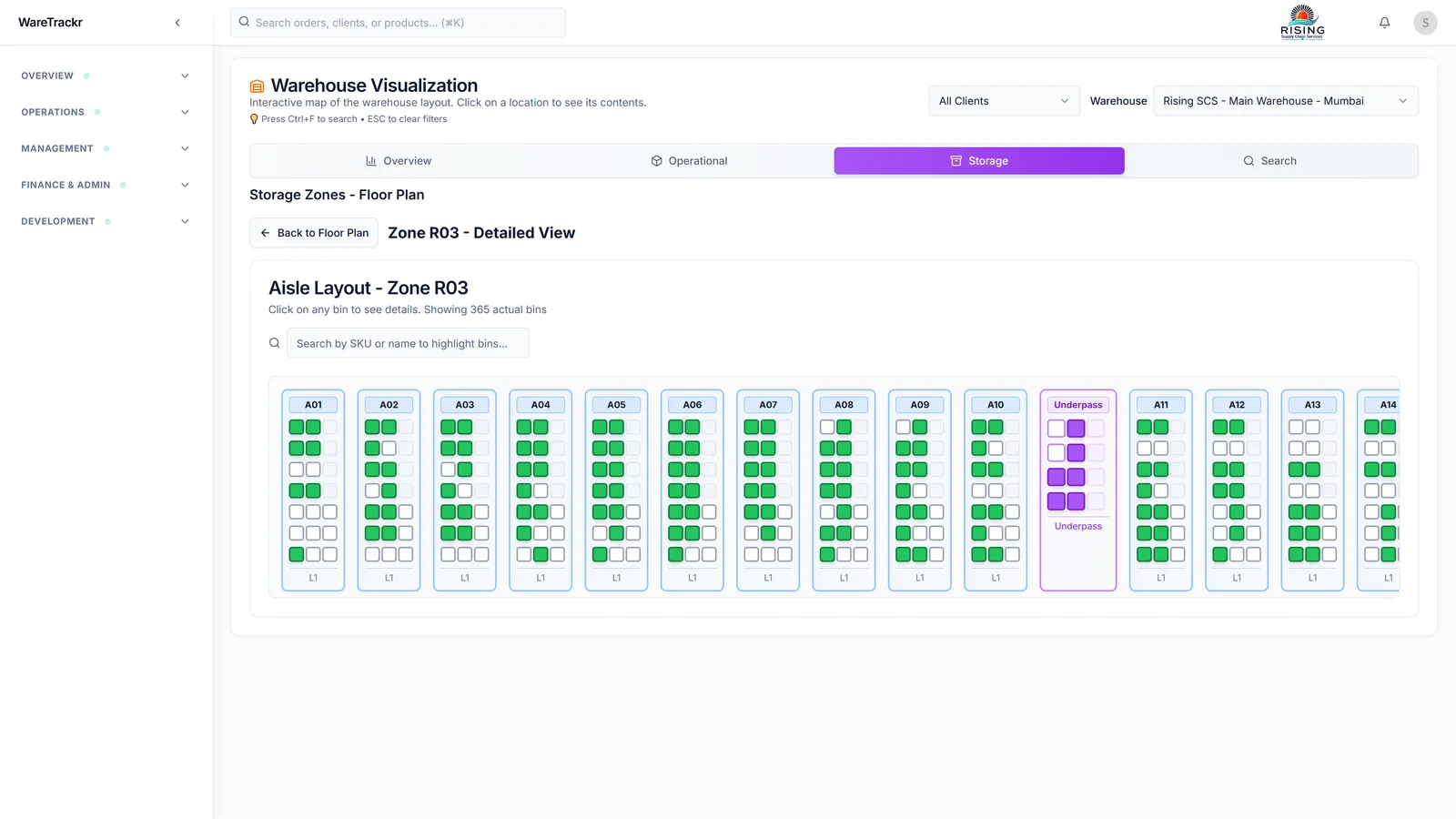Select aisle A01 header label
Image resolution: width=1456 pixels, height=819 pixels.
313,405
